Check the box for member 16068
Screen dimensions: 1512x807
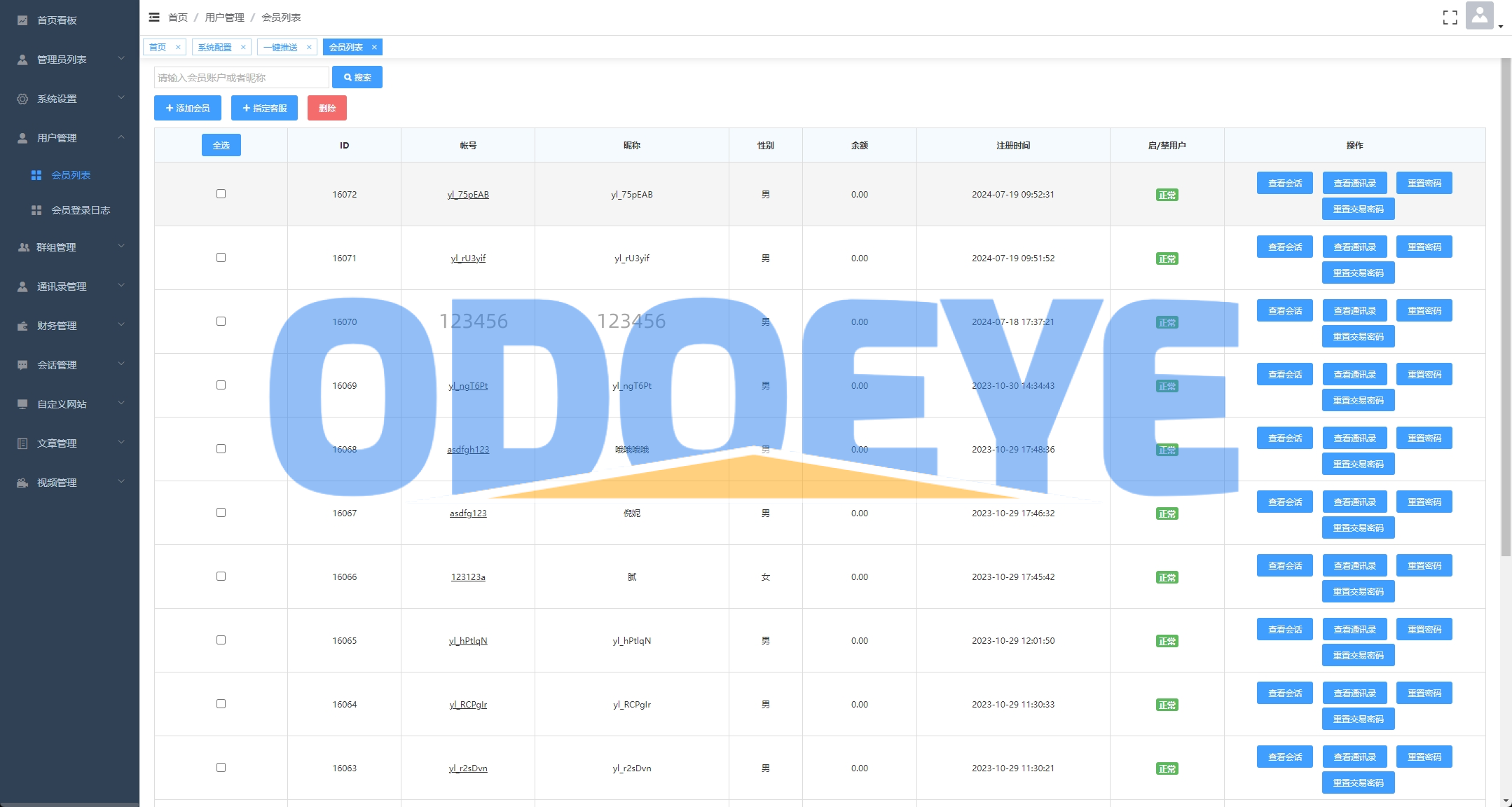[221, 448]
